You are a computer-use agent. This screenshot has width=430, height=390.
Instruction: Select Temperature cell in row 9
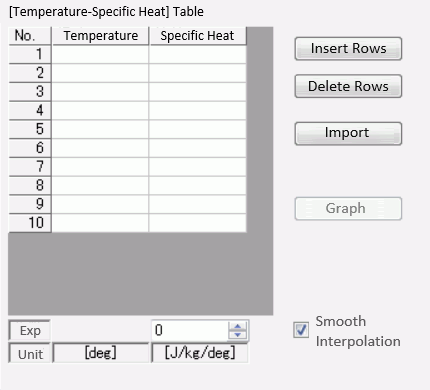[x=100, y=204]
